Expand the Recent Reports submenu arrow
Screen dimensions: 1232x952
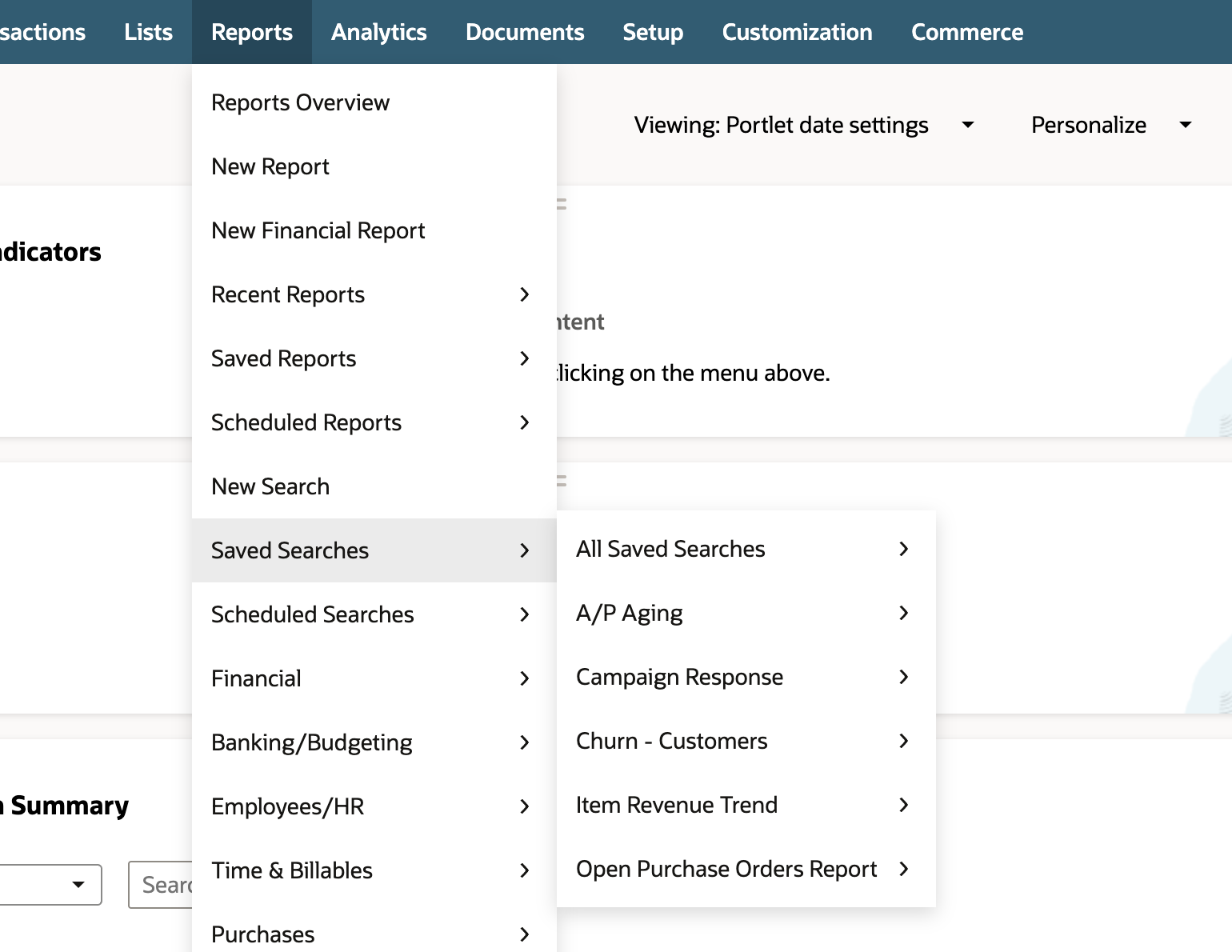tap(525, 294)
